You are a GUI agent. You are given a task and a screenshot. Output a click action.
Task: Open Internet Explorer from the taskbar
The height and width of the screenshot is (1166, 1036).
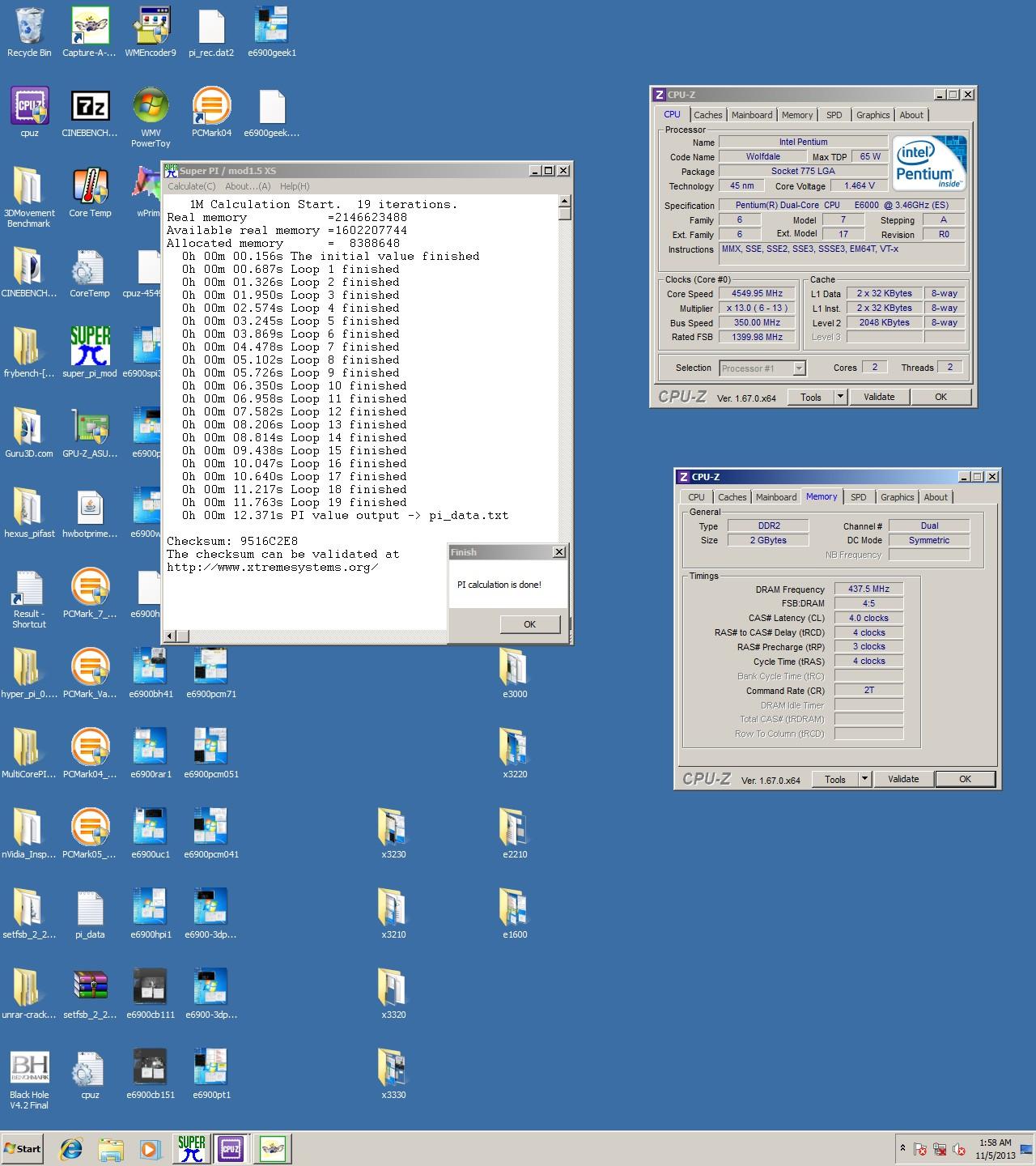72,1148
